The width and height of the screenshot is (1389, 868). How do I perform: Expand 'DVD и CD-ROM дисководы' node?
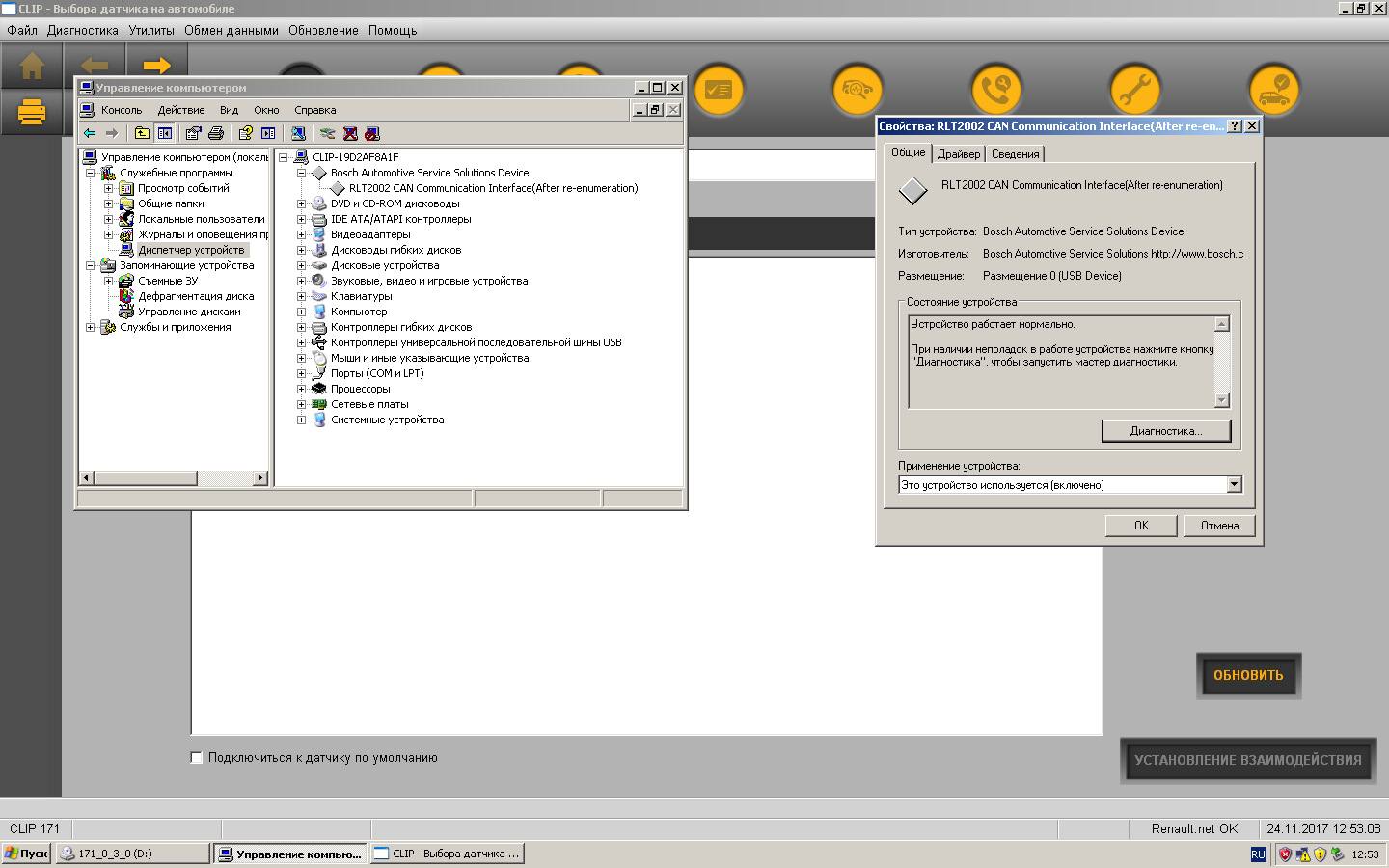tap(301, 204)
